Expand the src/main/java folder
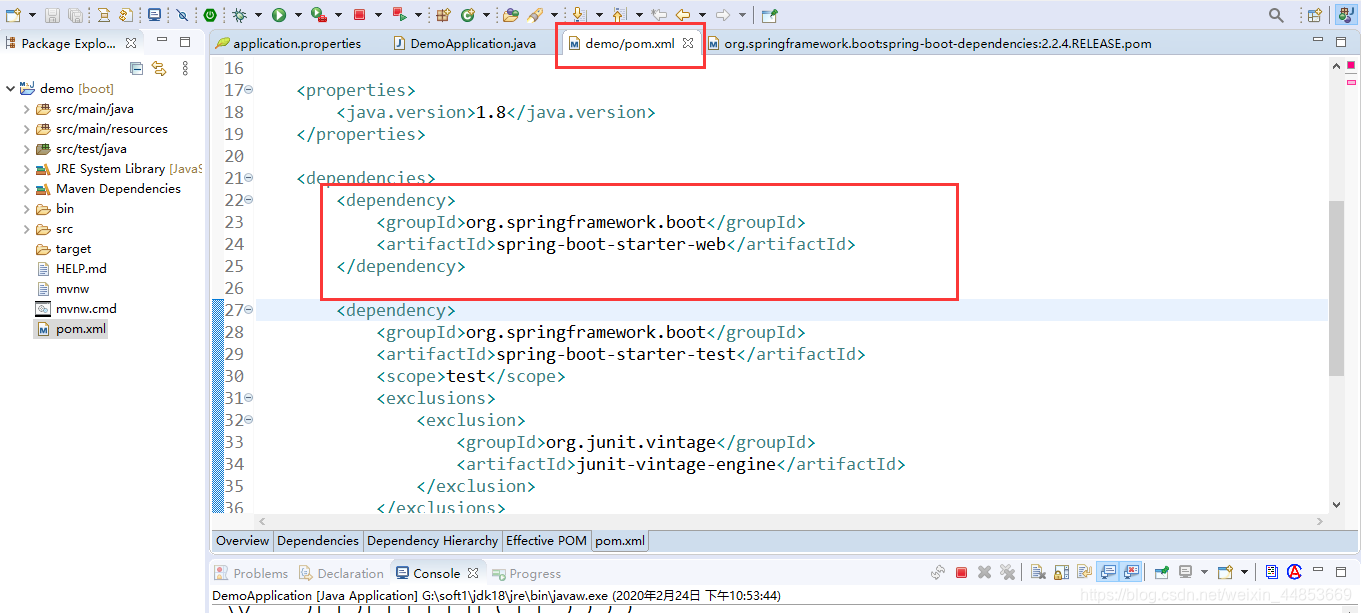 click(x=26, y=109)
